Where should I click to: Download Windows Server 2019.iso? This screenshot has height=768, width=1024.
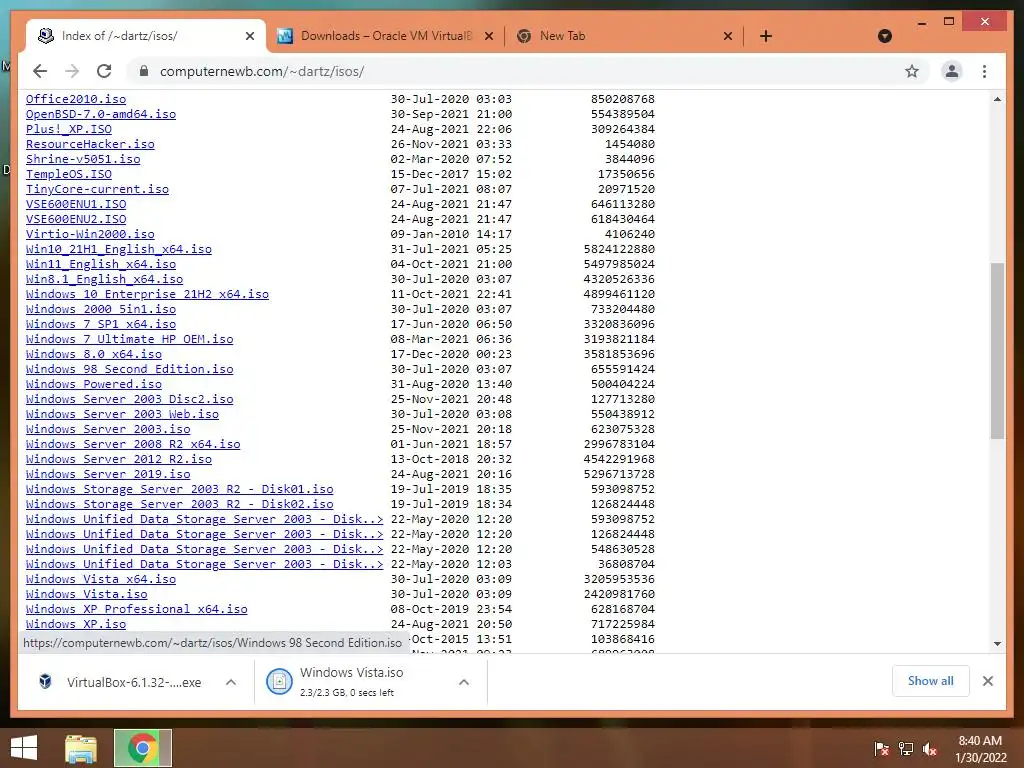[x=108, y=475]
